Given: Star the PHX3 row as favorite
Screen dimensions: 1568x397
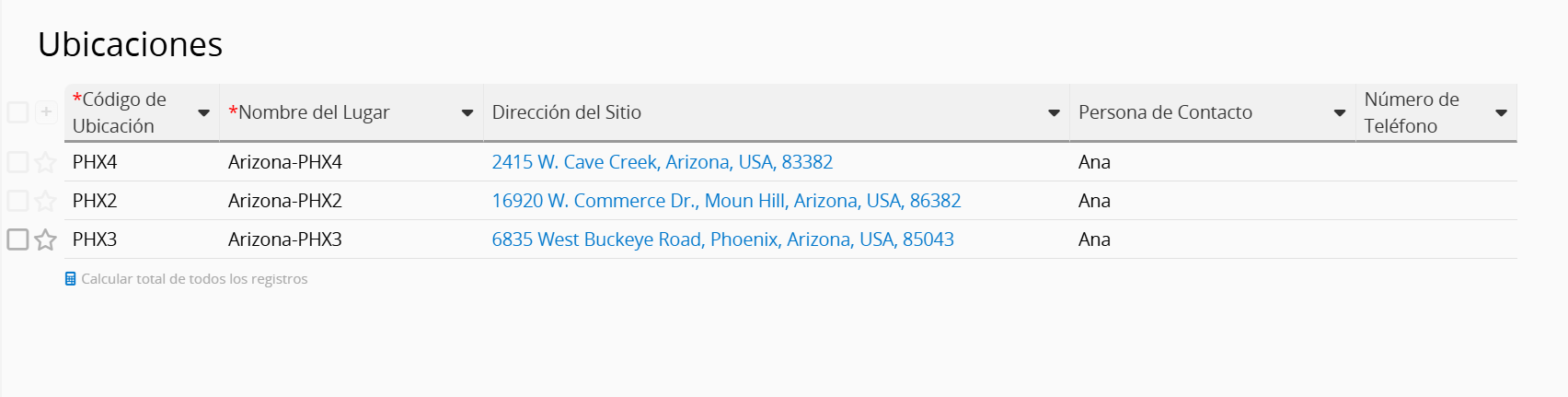Looking at the screenshot, I should [x=45, y=239].
